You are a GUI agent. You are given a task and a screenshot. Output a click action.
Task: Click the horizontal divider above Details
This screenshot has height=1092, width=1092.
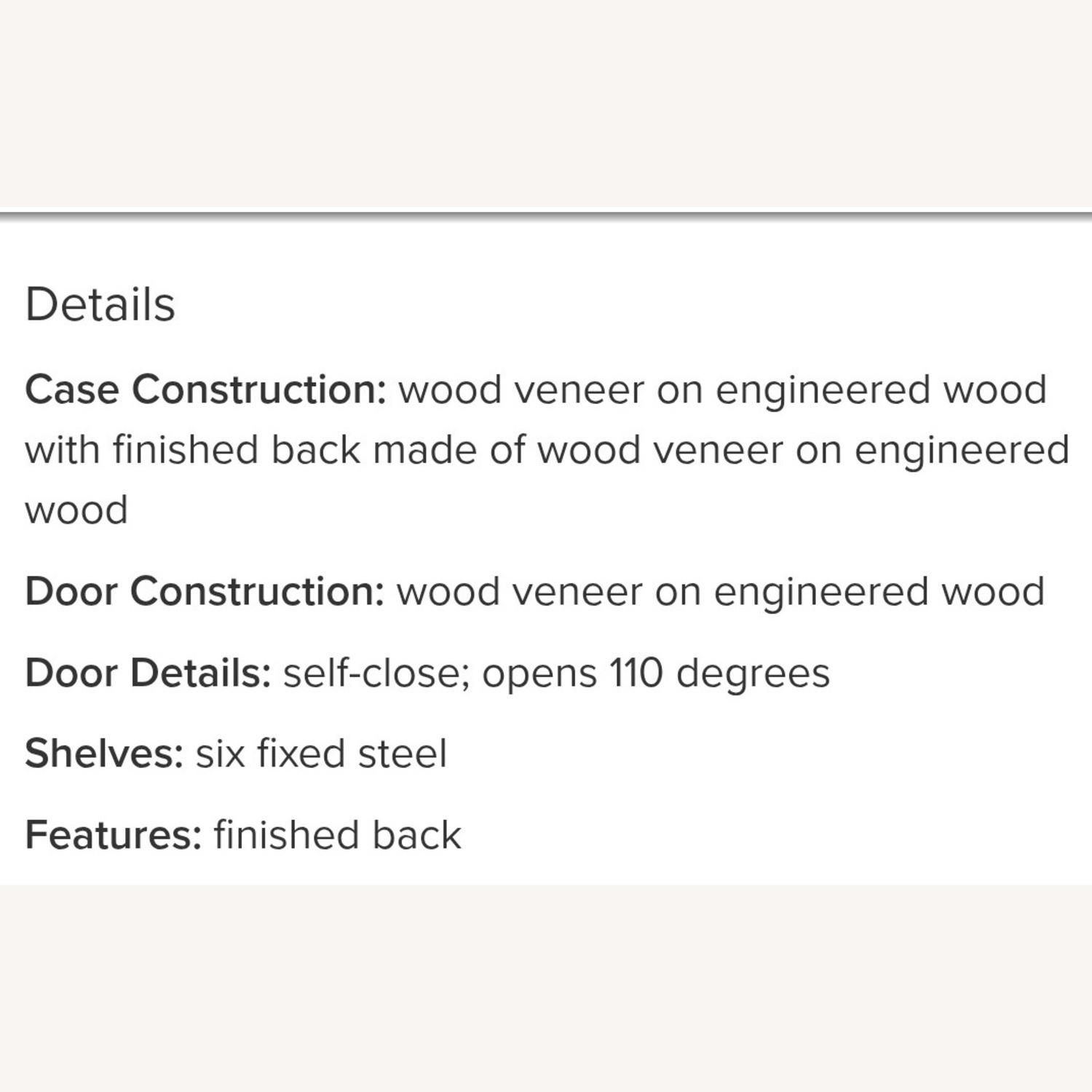pos(546,215)
